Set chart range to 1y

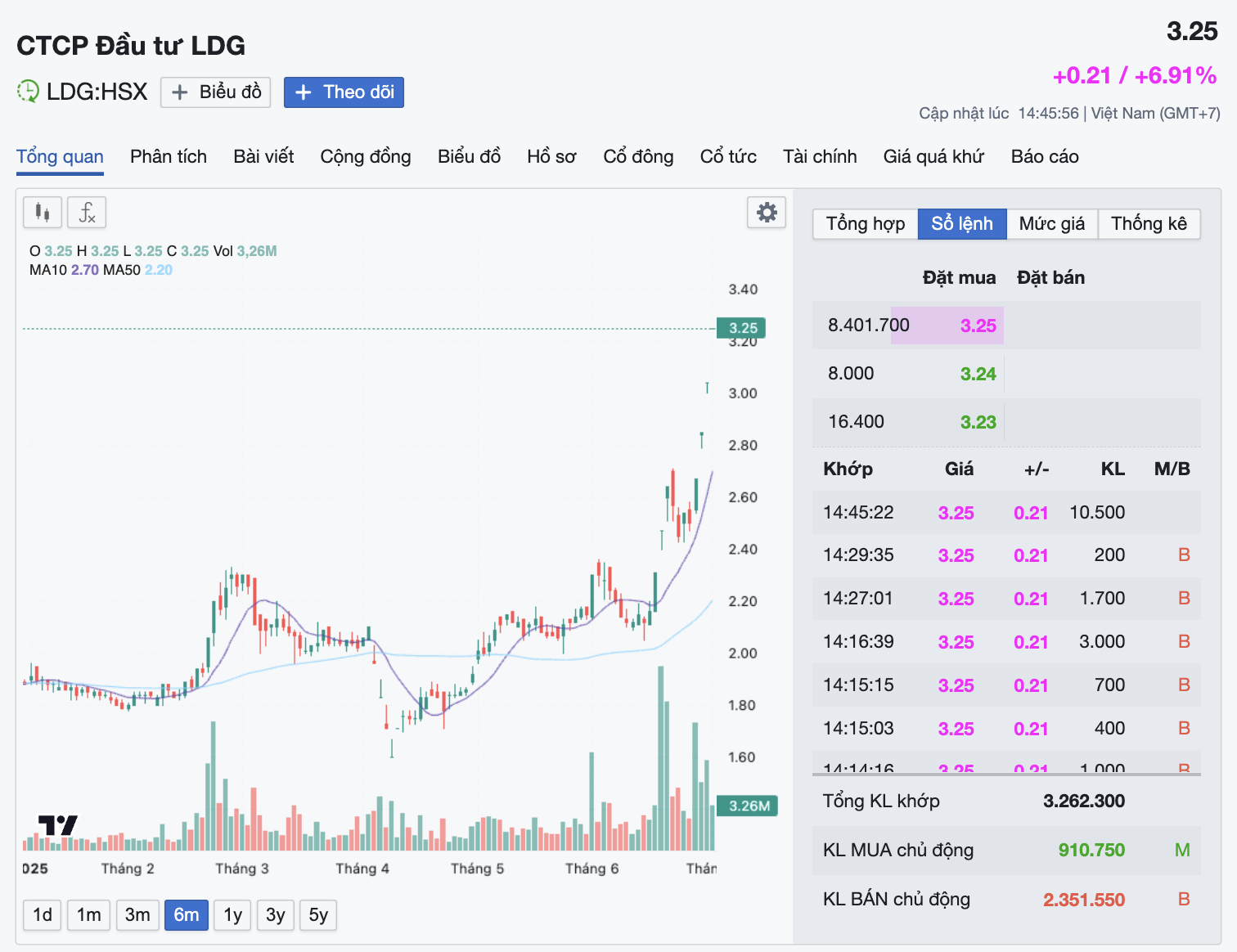click(233, 914)
